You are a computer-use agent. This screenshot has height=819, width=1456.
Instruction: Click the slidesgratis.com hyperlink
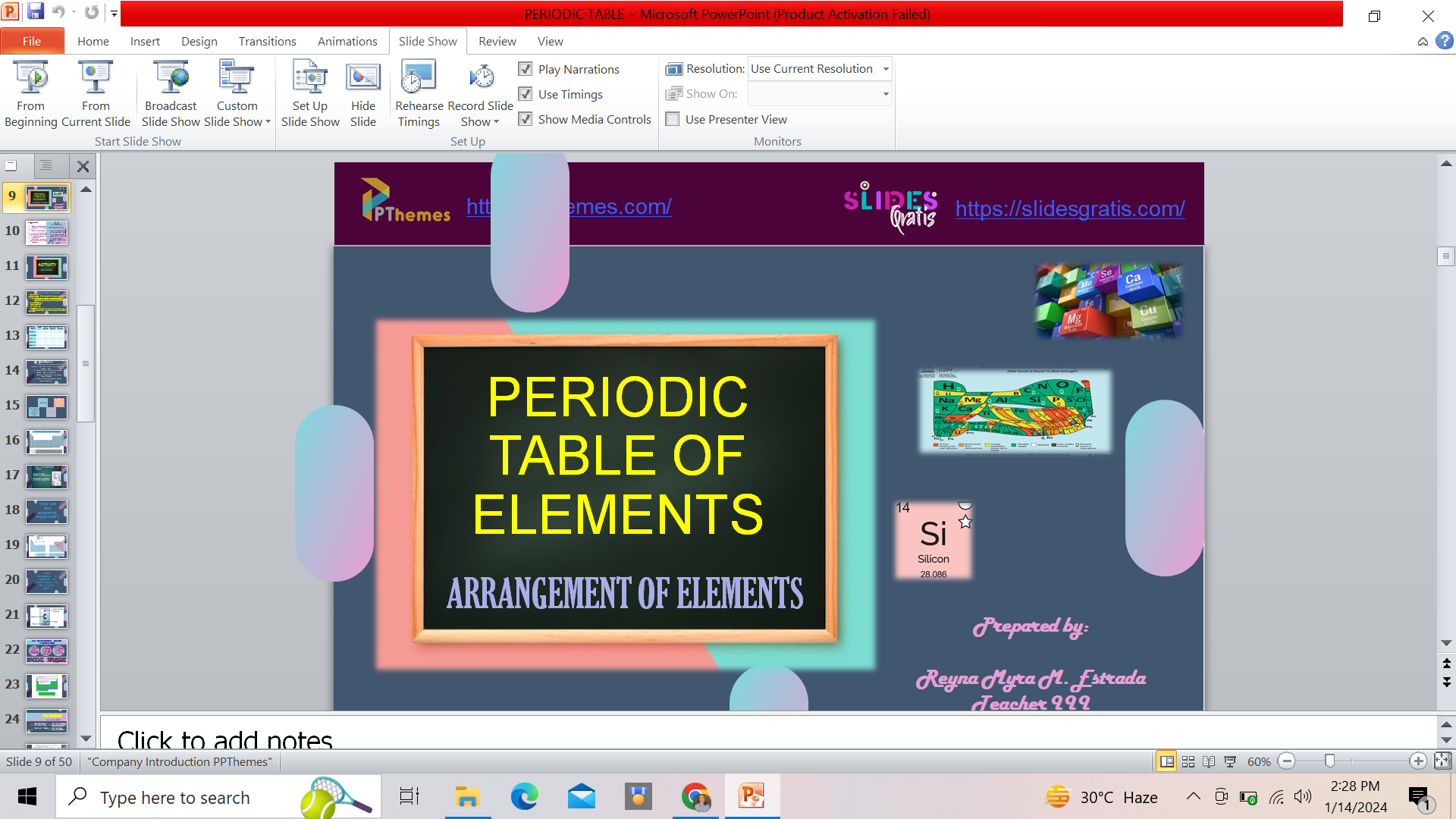click(1069, 209)
